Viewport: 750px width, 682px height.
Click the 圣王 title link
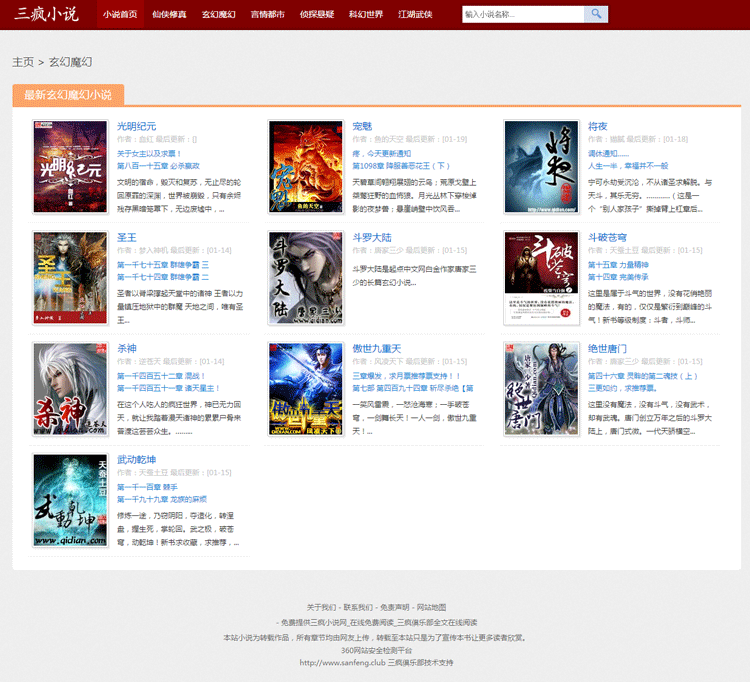tap(127, 238)
